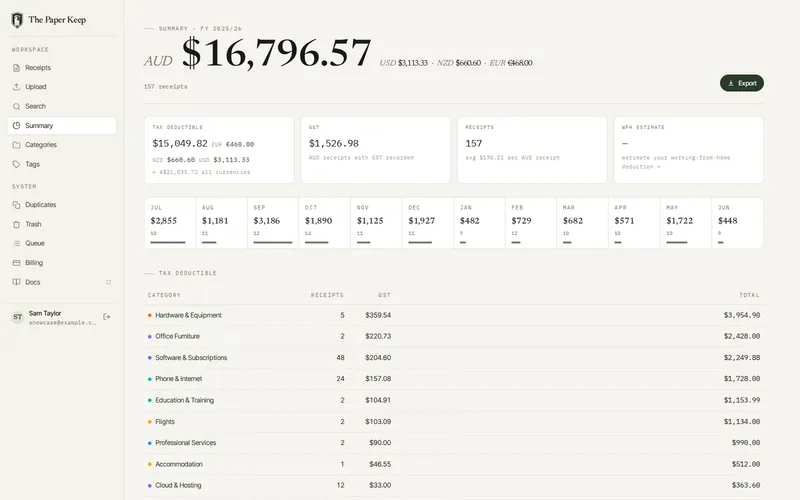The height and width of the screenshot is (500, 800).
Task: Click the Upload icon in sidebar
Action: (x=16, y=87)
